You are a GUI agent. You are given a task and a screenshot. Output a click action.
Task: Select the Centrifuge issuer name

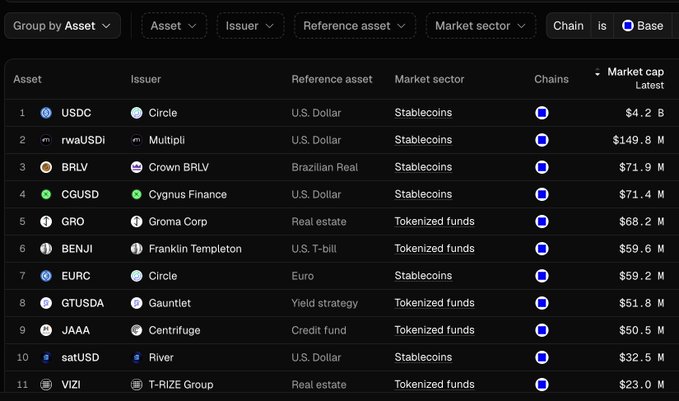coord(174,330)
